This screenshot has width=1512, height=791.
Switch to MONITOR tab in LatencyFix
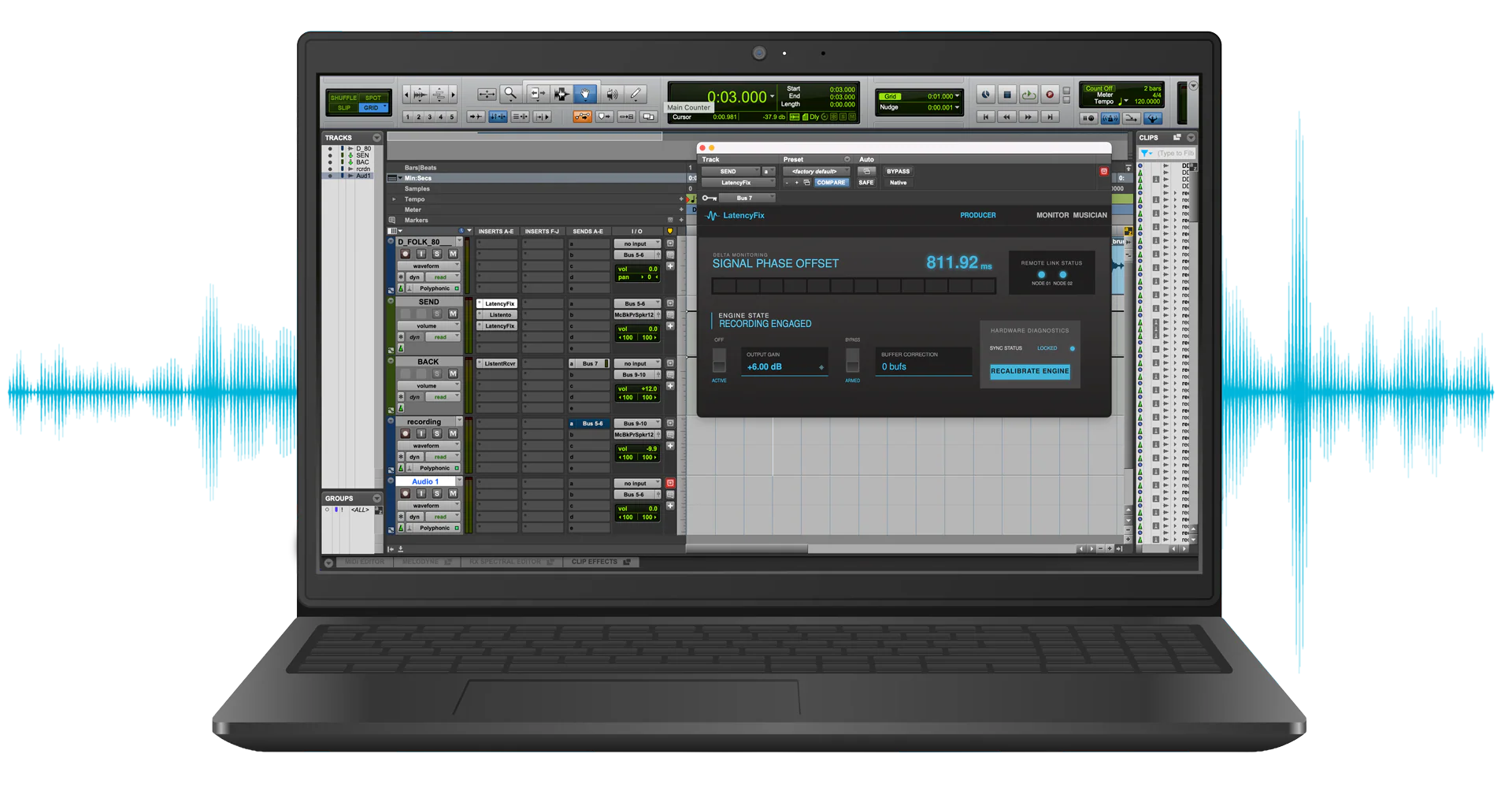click(1052, 215)
